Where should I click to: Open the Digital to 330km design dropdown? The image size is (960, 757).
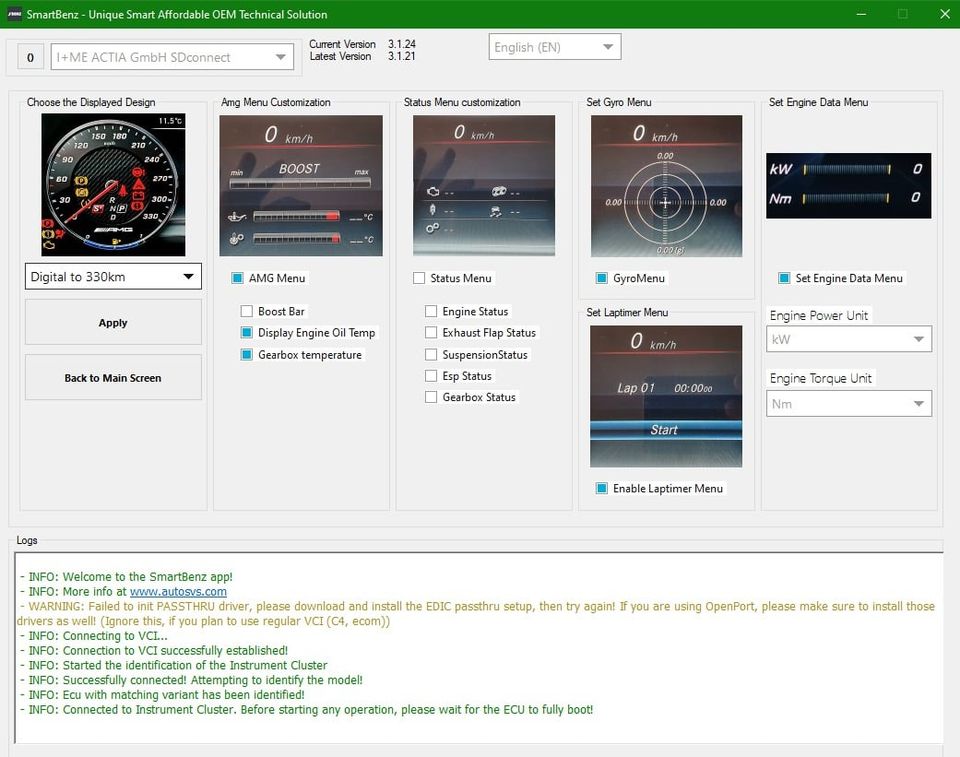[113, 277]
